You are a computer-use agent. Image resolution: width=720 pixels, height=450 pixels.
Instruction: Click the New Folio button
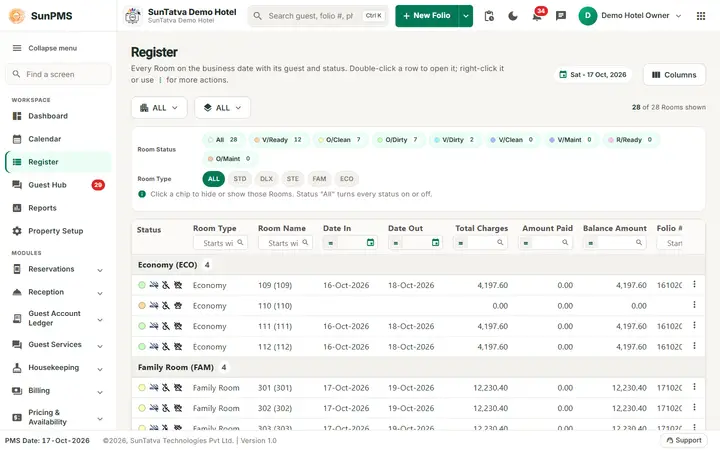[427, 16]
